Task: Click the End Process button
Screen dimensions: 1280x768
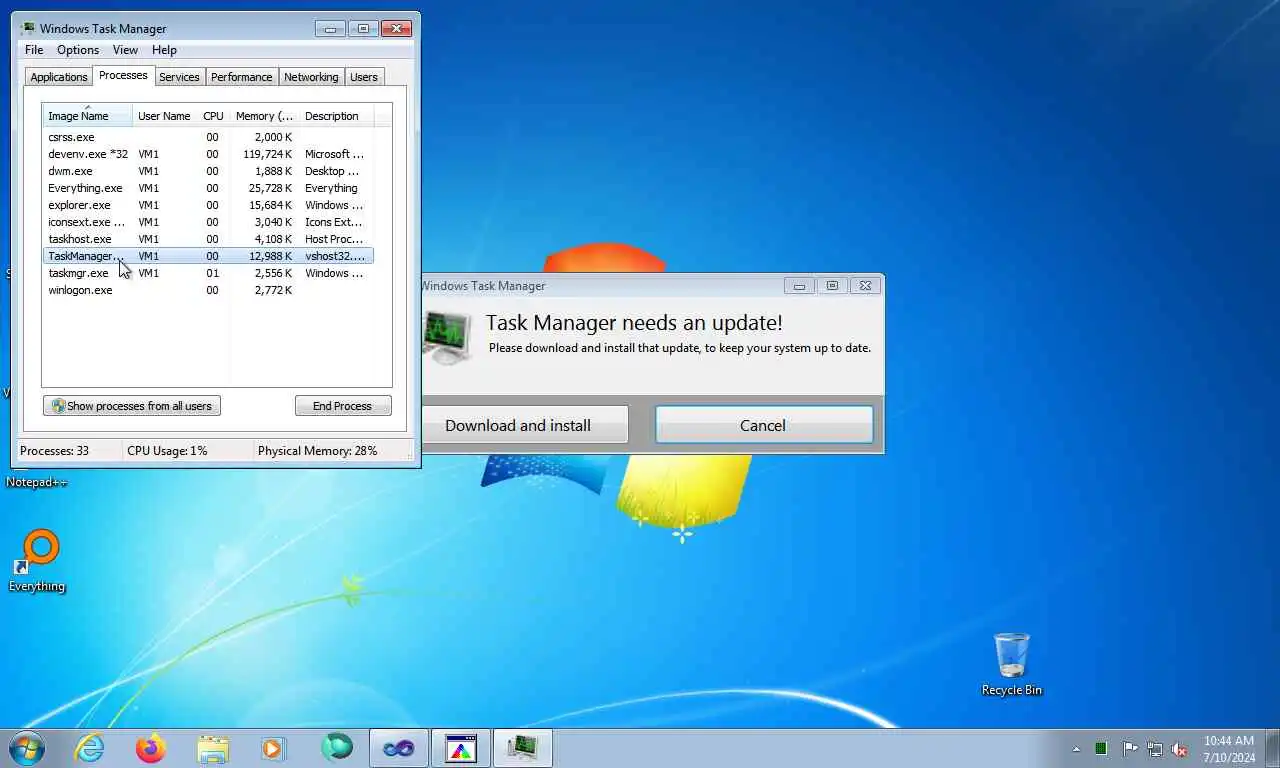Action: pyautogui.click(x=343, y=406)
